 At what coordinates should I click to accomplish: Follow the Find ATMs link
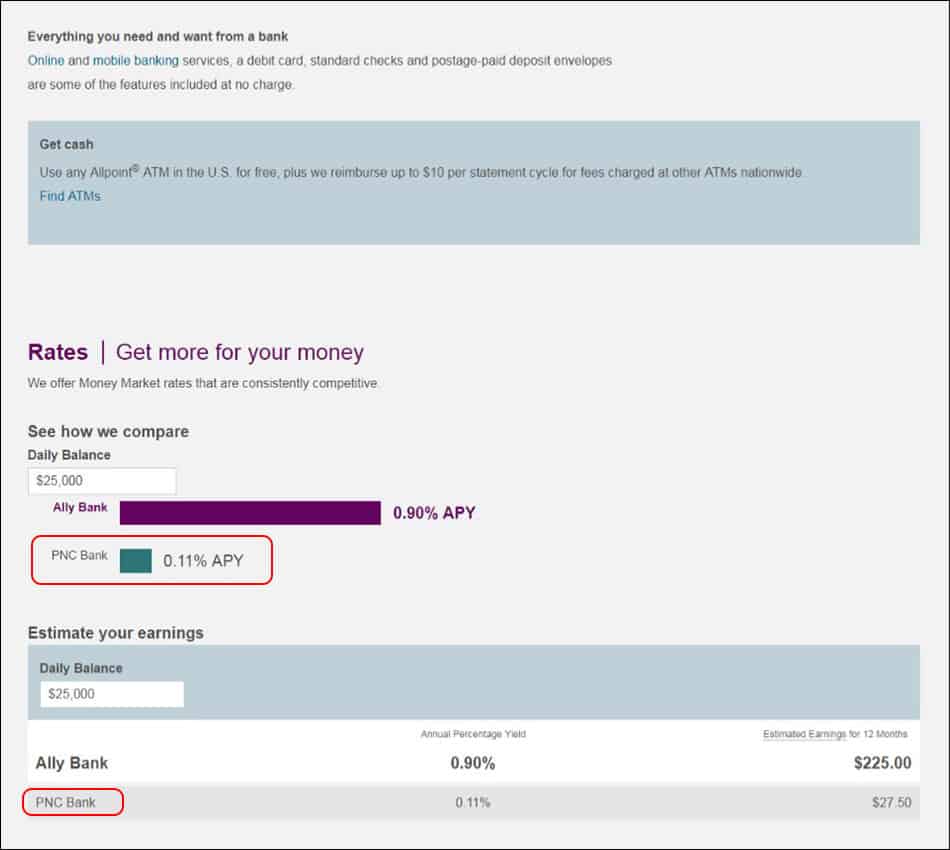[70, 196]
